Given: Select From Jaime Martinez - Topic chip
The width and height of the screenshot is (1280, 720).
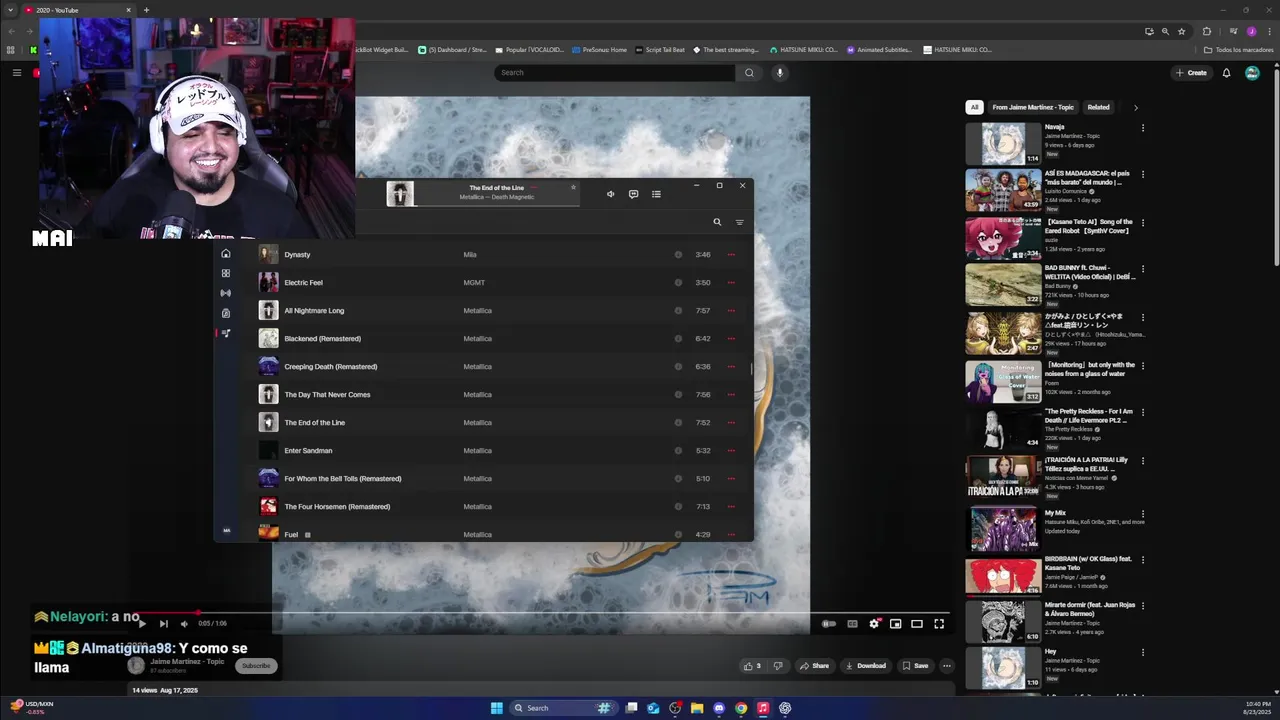Looking at the screenshot, I should click(1033, 107).
